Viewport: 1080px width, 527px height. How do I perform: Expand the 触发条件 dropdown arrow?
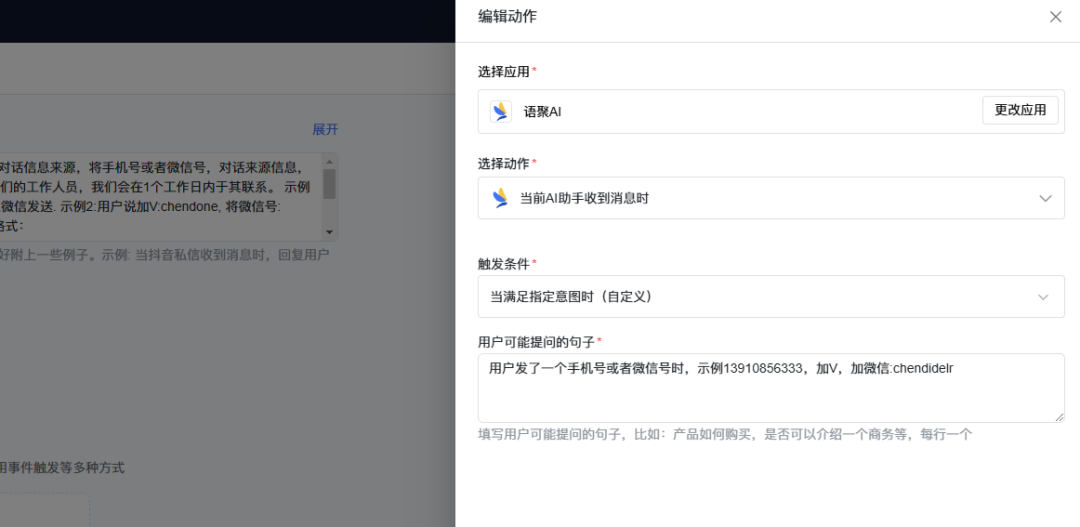click(1043, 297)
